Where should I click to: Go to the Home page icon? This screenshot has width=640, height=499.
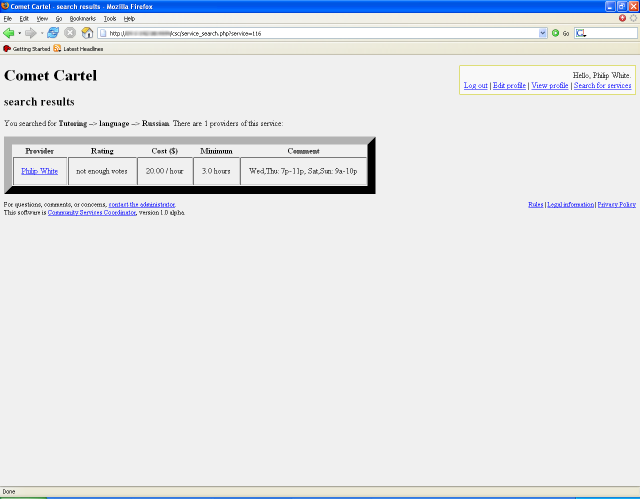coord(87,33)
